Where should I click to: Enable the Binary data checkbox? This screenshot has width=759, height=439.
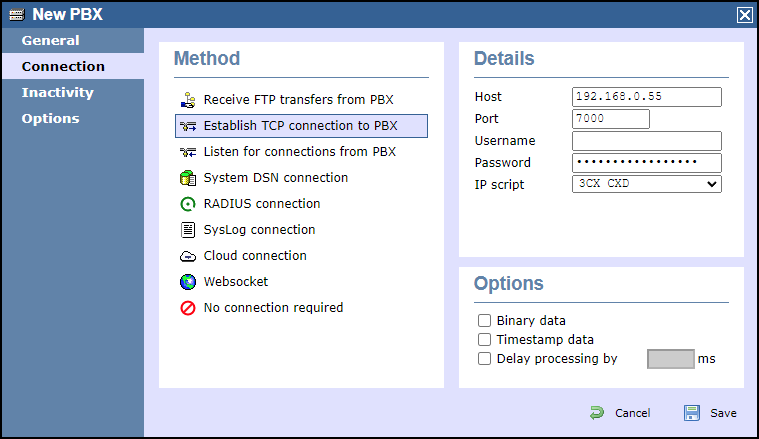tap(485, 321)
